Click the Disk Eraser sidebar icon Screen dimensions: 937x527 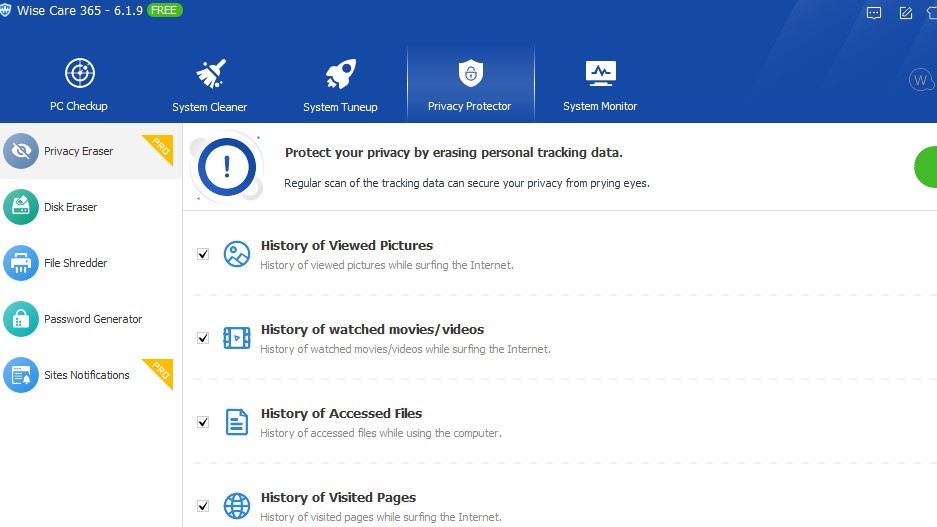(x=21, y=207)
